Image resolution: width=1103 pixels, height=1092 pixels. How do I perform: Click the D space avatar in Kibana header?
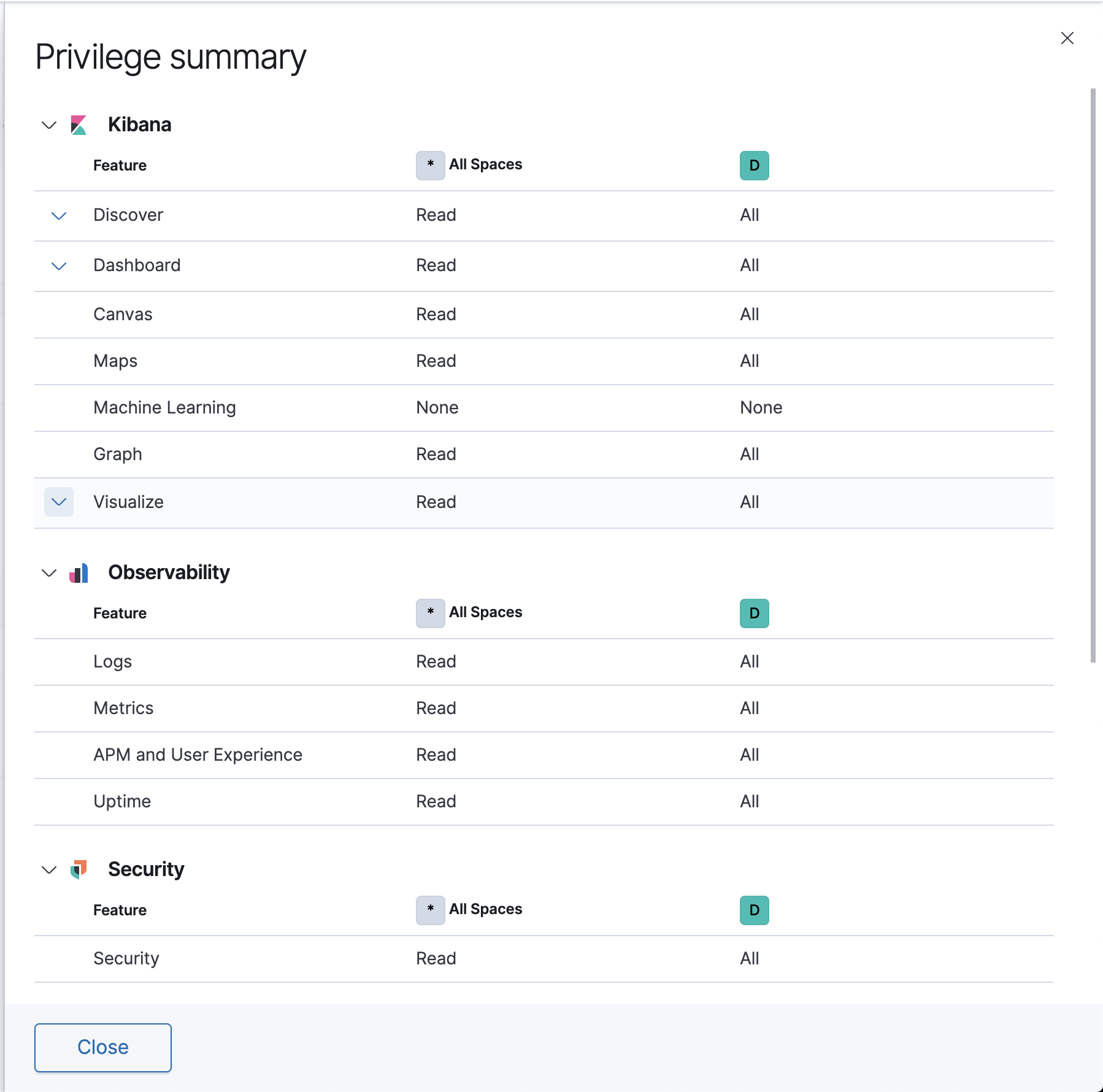(754, 166)
